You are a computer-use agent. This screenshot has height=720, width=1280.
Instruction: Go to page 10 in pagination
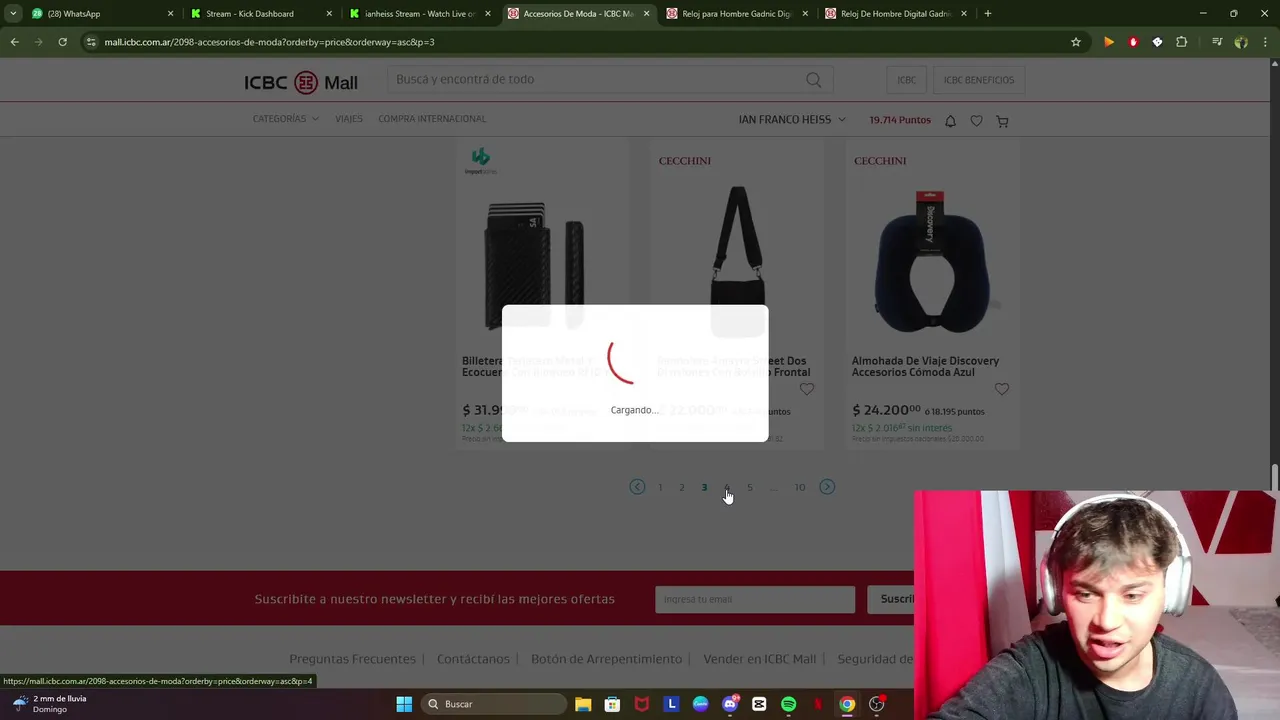coord(799,487)
